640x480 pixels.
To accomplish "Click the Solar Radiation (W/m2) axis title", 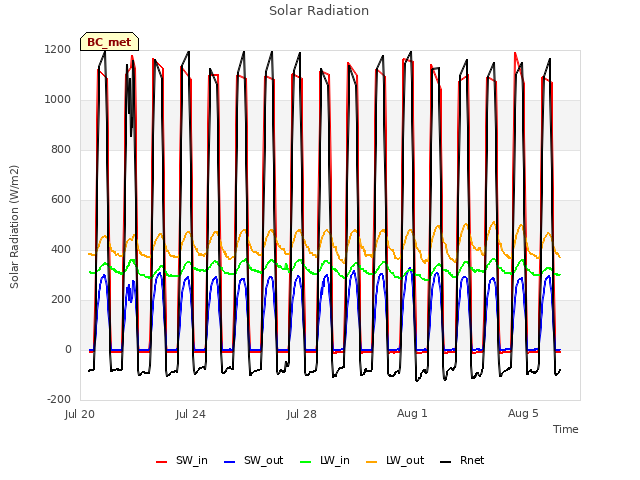I will click(14, 227).
